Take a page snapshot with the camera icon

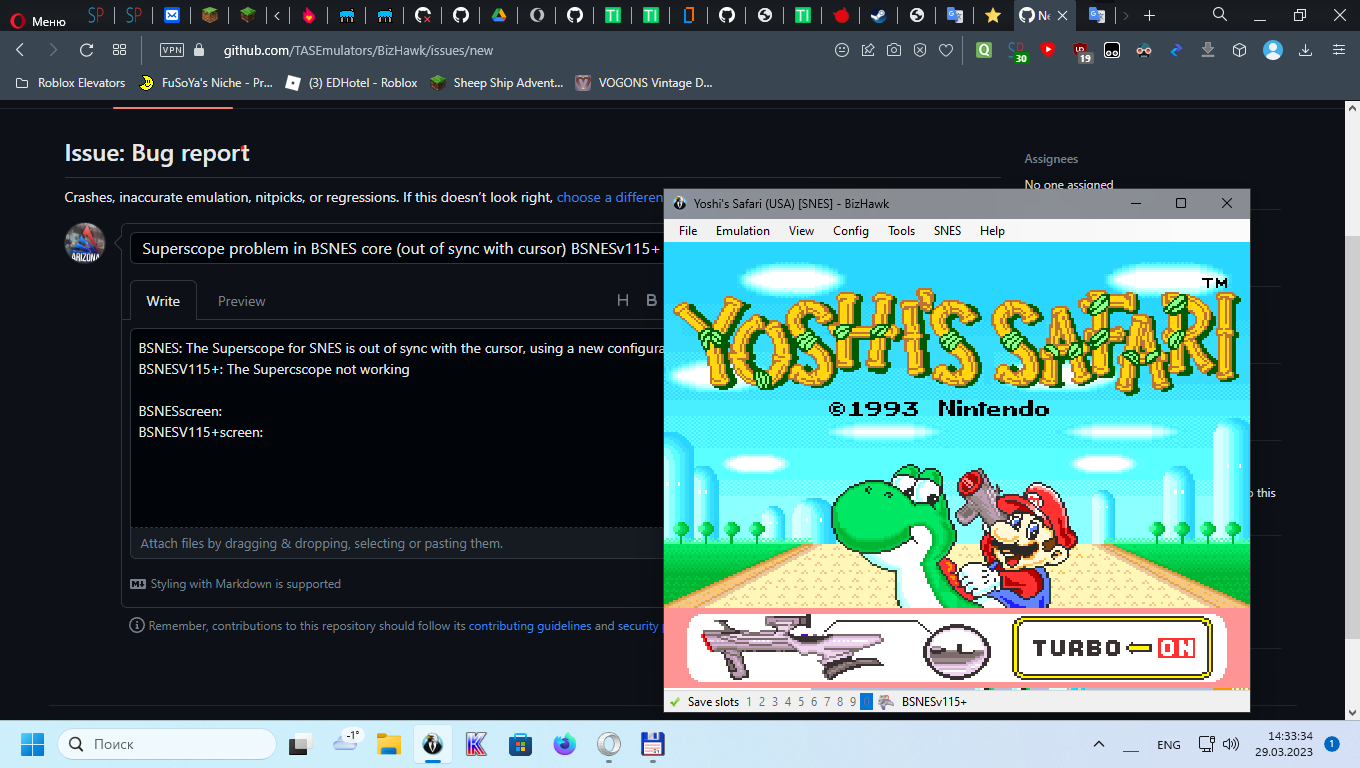click(894, 49)
